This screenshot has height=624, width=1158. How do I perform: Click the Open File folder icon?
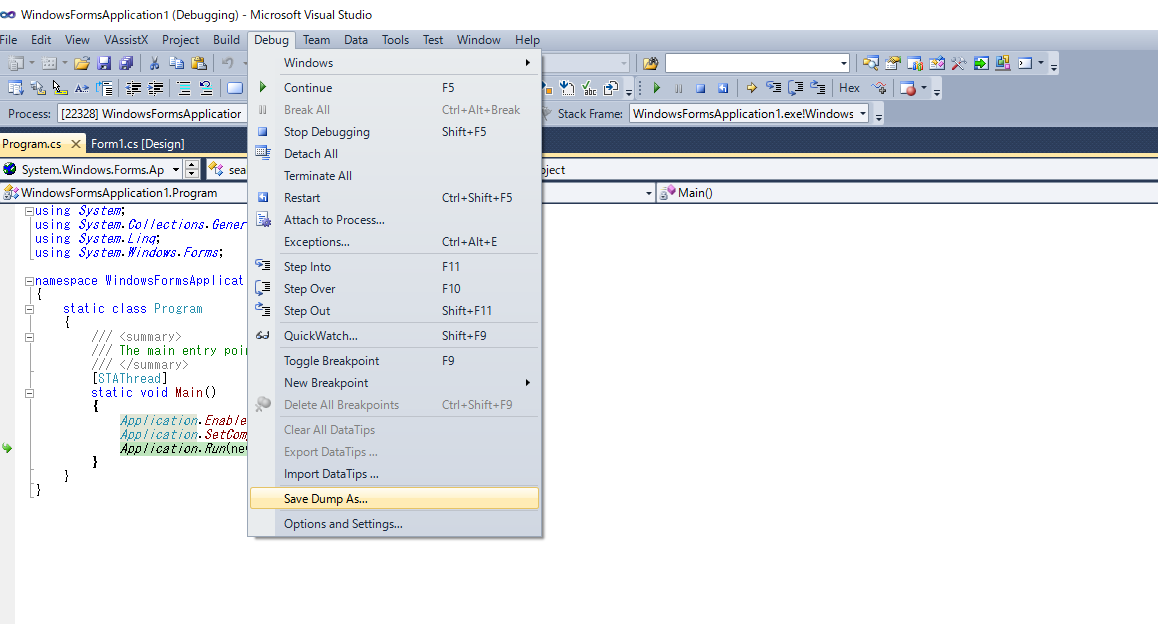tap(82, 64)
